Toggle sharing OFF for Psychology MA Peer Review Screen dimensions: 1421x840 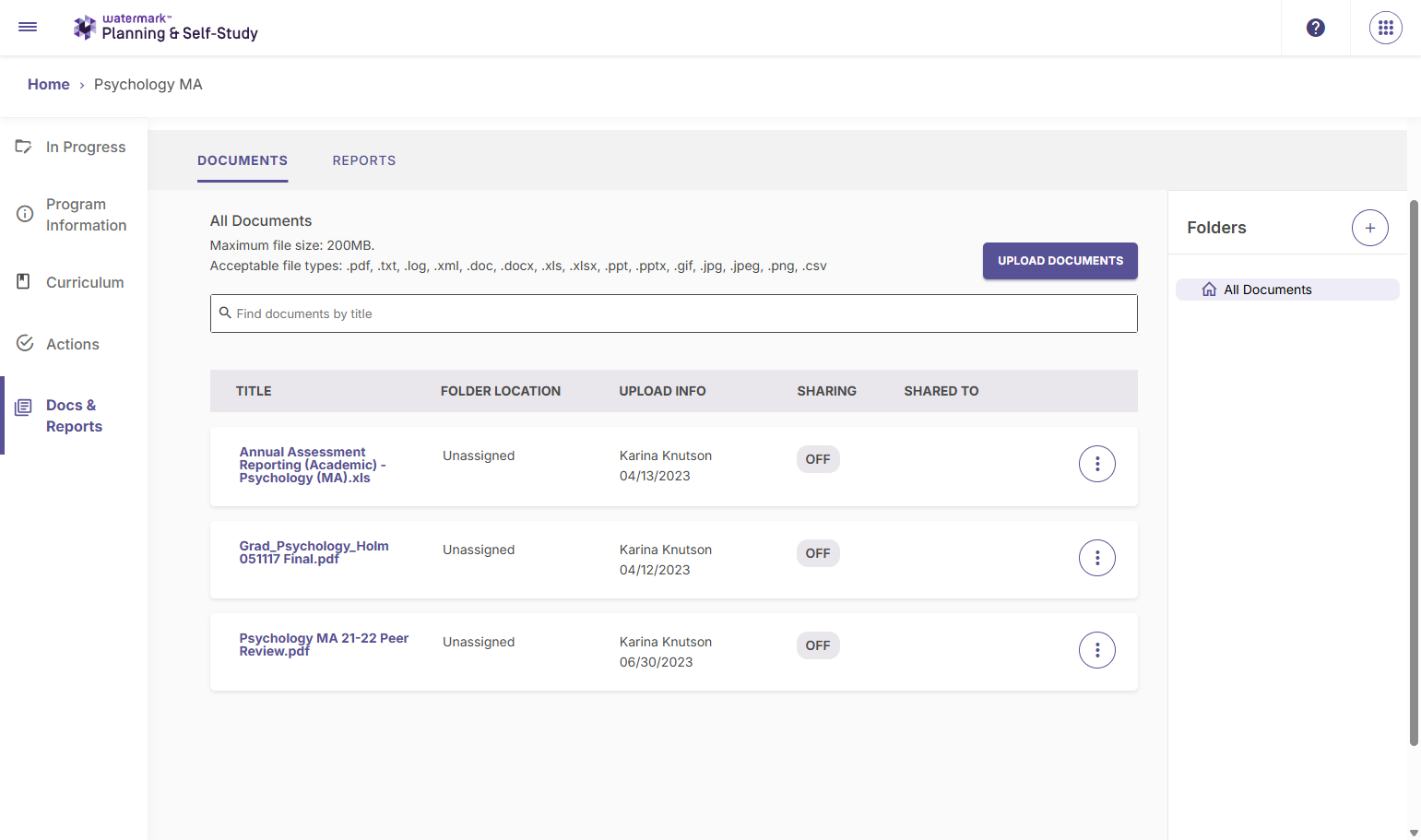[x=818, y=645]
